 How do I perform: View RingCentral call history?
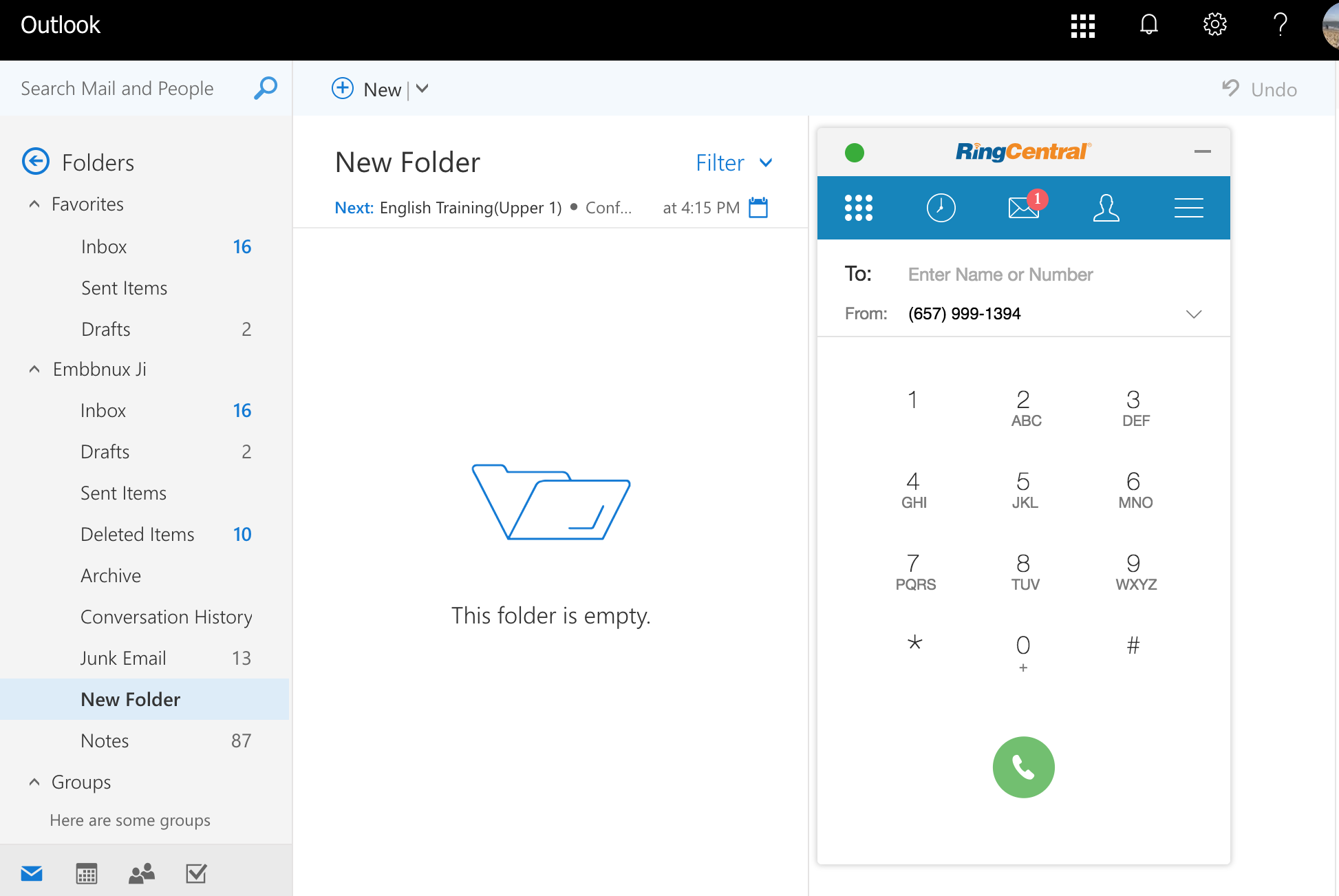tap(941, 207)
